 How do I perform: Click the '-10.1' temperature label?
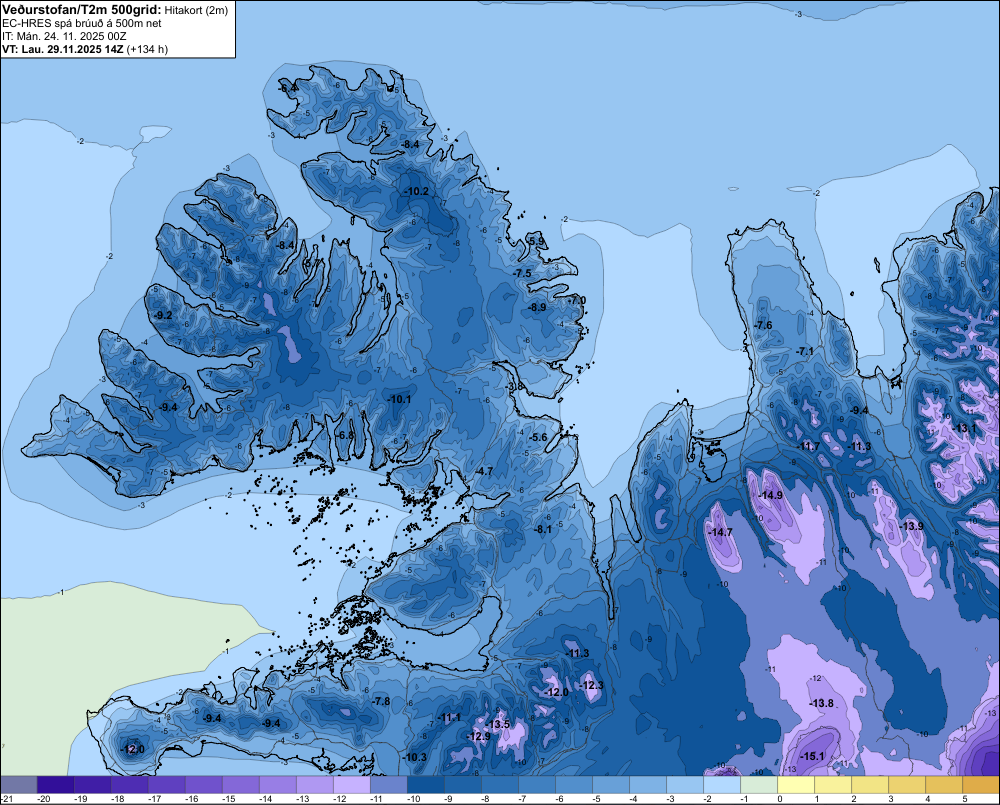coord(399,399)
